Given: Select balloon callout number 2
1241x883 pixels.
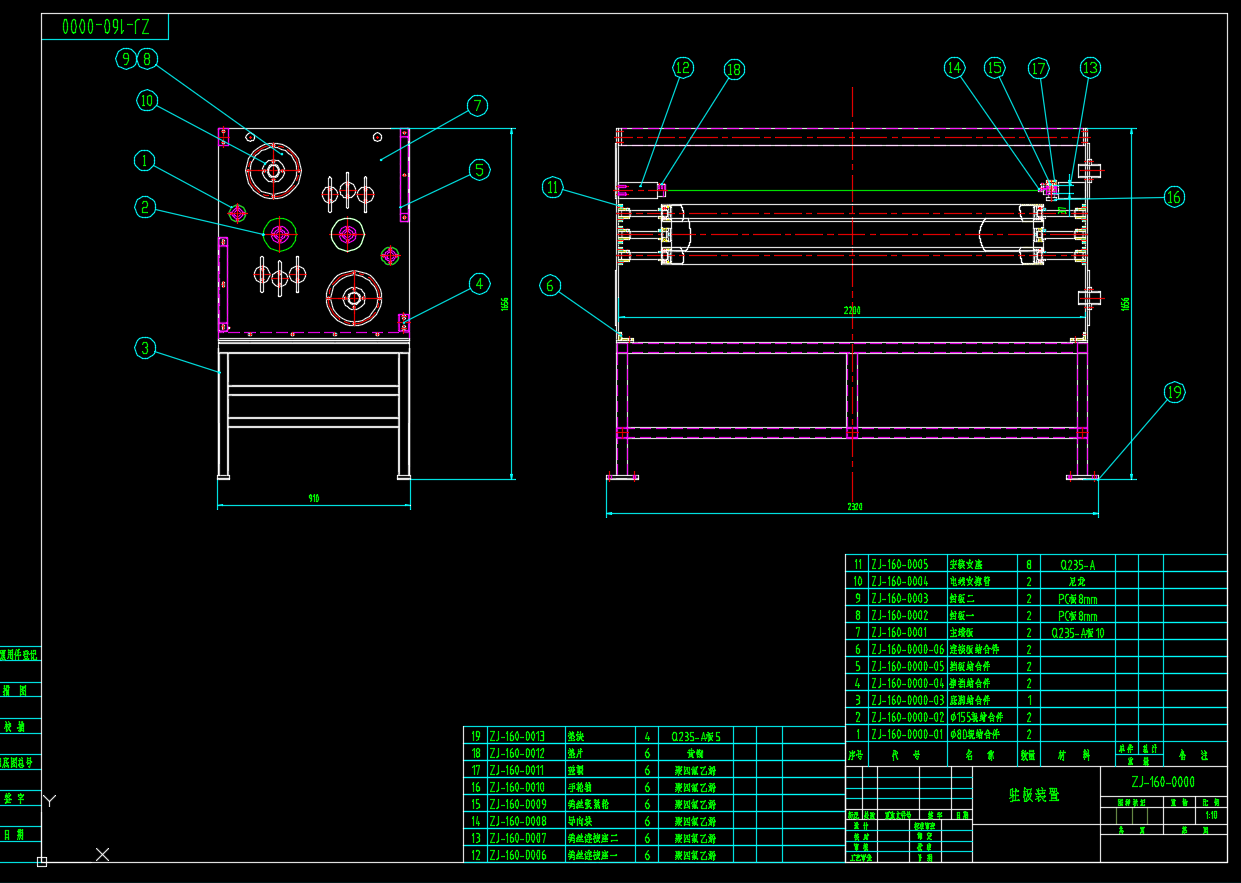Looking at the screenshot, I should [x=146, y=207].
